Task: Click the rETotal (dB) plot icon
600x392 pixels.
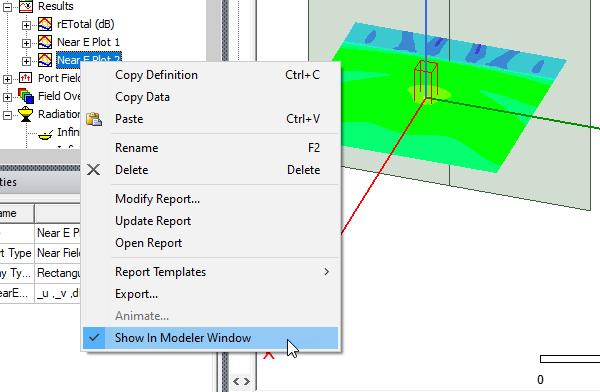Action: pyautogui.click(x=45, y=24)
